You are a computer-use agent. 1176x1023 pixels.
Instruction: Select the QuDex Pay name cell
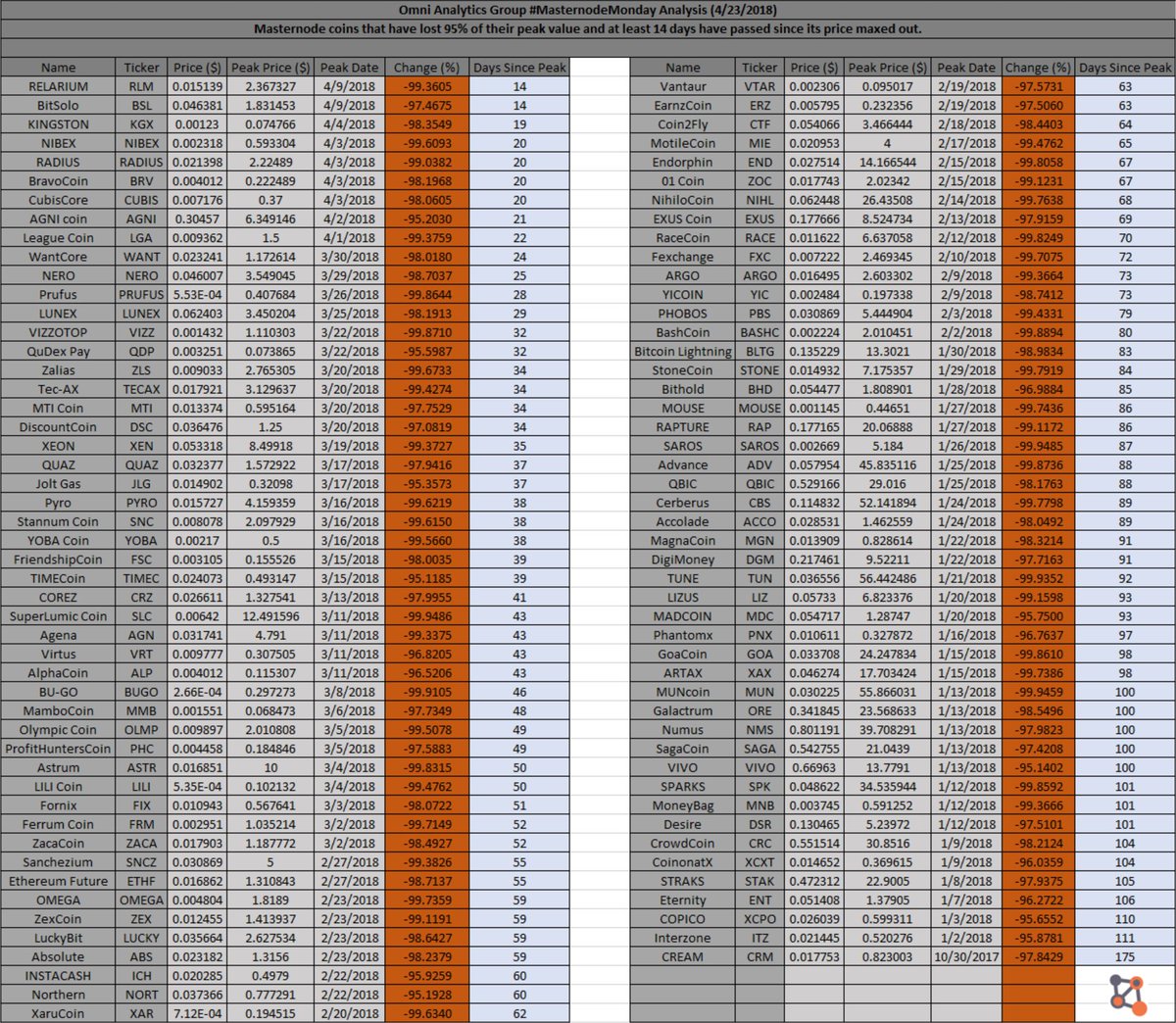click(x=58, y=352)
